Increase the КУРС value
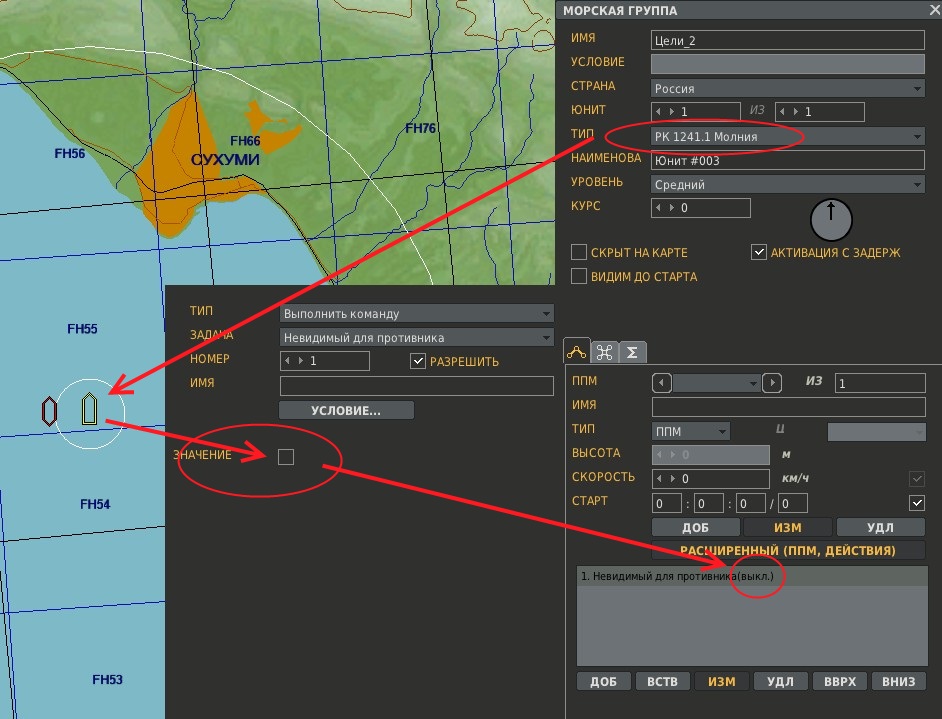Image resolution: width=942 pixels, height=719 pixels. (672, 208)
